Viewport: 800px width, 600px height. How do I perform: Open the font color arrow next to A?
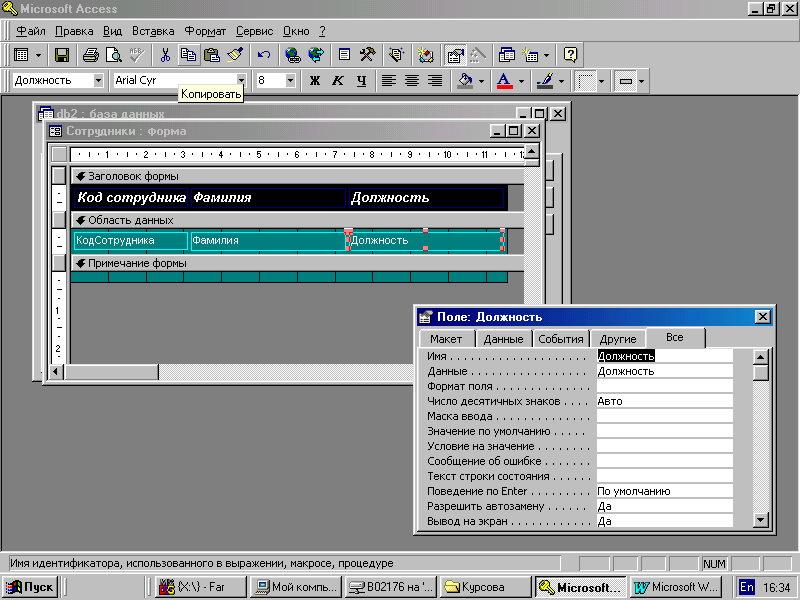[521, 81]
